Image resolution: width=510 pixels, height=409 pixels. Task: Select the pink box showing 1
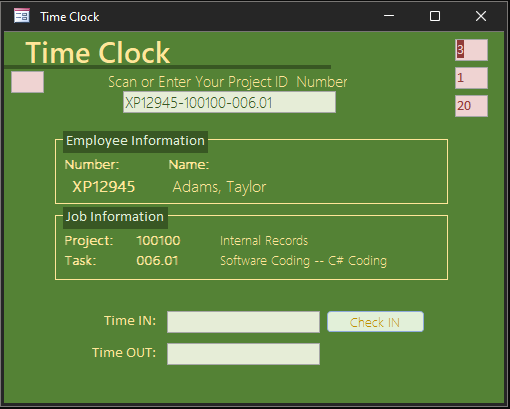coord(471,78)
